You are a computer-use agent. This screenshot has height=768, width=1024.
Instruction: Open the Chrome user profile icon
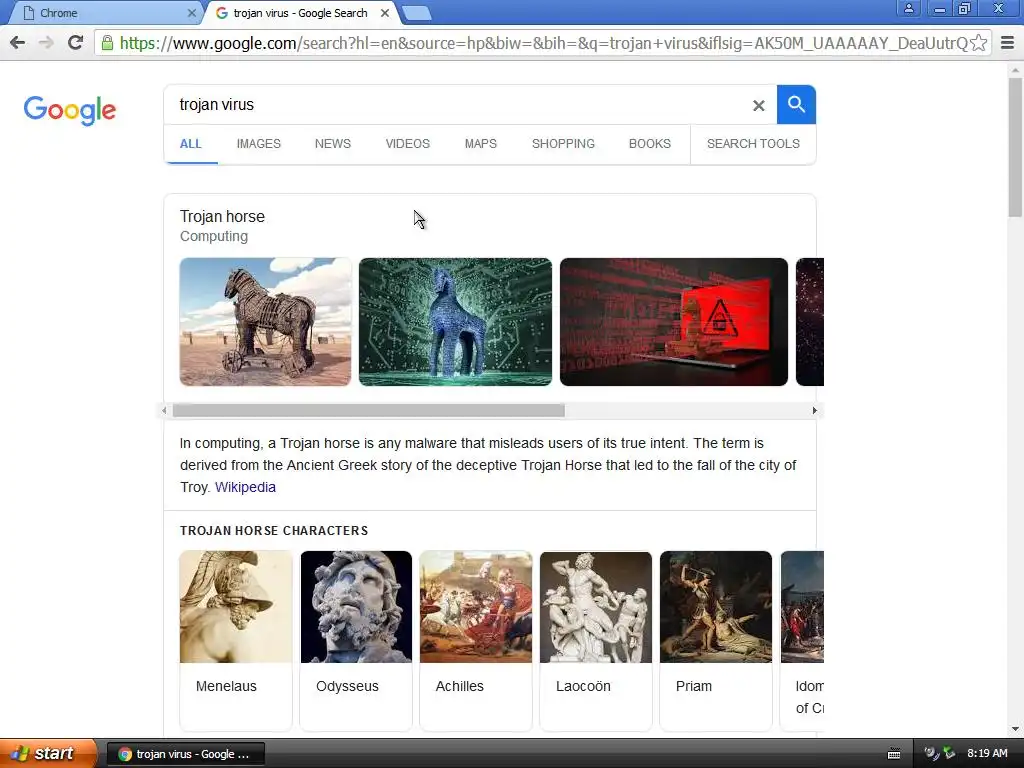tap(908, 8)
